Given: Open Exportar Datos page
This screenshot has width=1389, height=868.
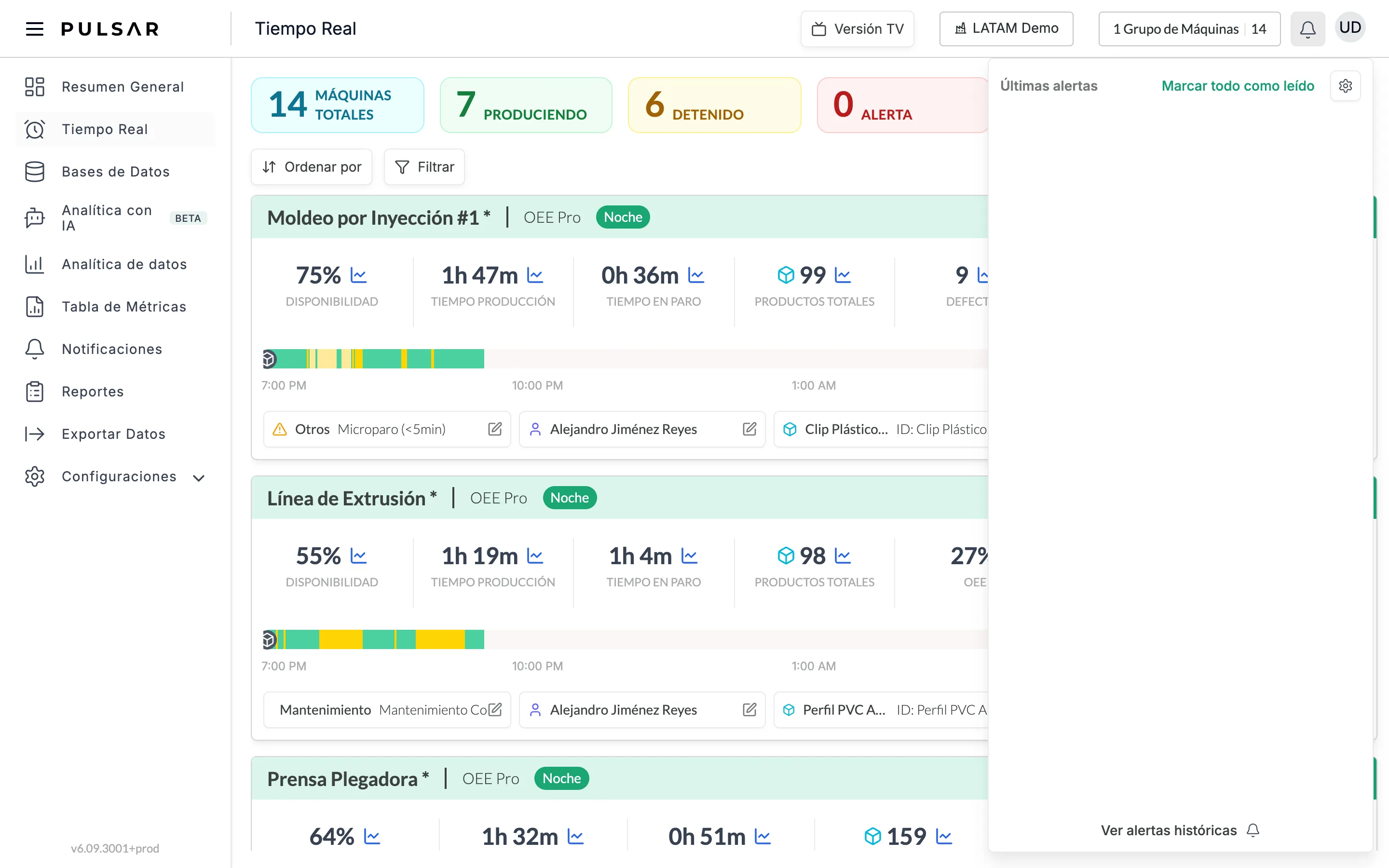Looking at the screenshot, I should point(116,434).
